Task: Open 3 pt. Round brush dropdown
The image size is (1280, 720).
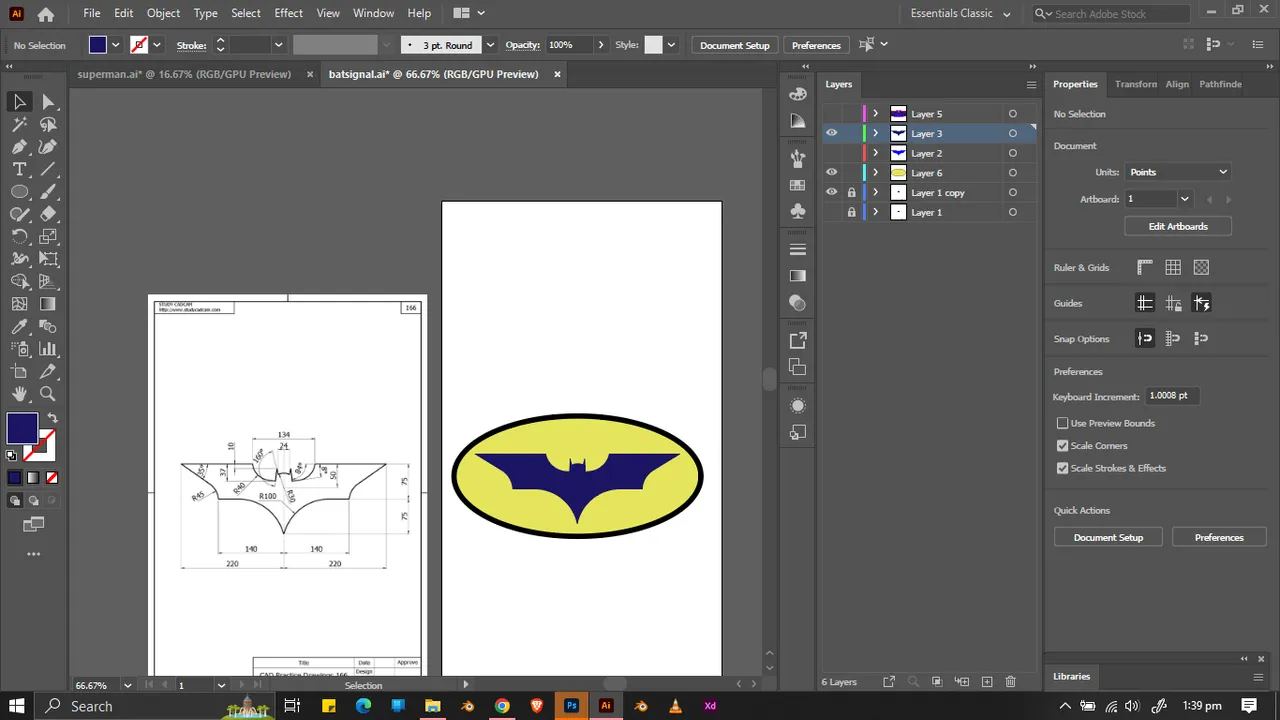Action: tap(490, 45)
